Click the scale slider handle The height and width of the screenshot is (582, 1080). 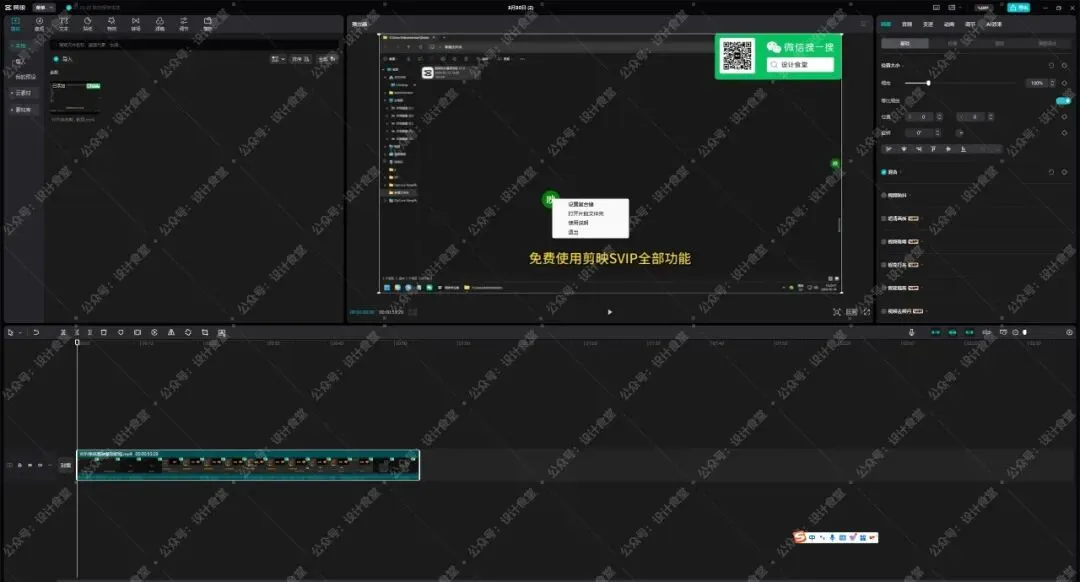pyautogui.click(x=928, y=83)
